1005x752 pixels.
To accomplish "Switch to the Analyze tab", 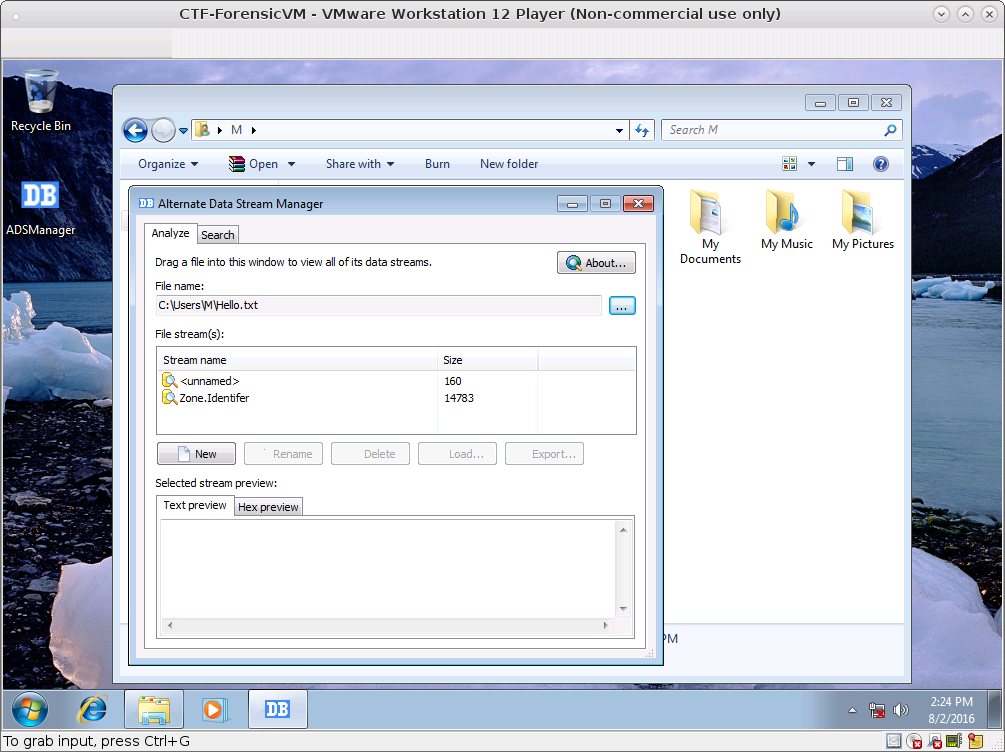I will (x=170, y=233).
